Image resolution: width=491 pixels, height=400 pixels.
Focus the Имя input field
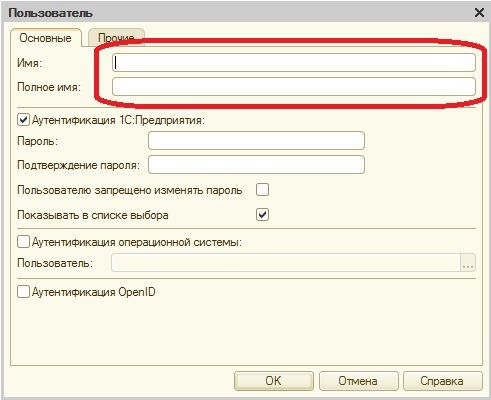(x=294, y=63)
